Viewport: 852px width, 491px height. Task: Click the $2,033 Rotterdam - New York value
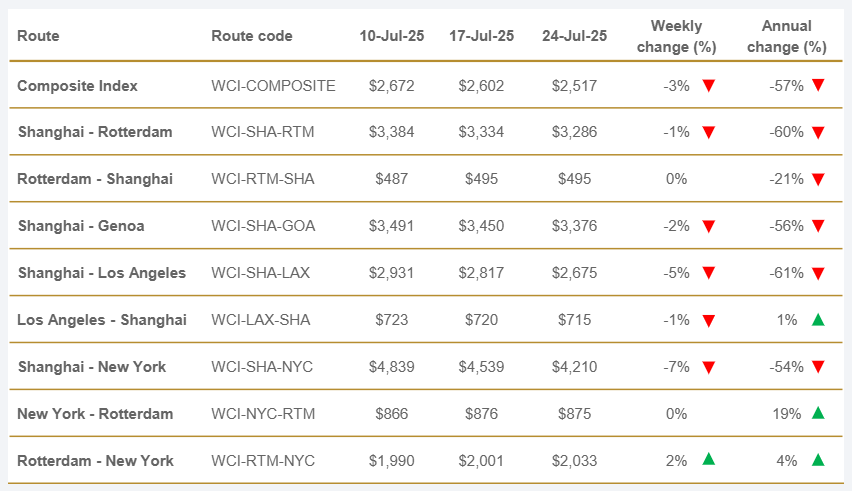click(574, 461)
